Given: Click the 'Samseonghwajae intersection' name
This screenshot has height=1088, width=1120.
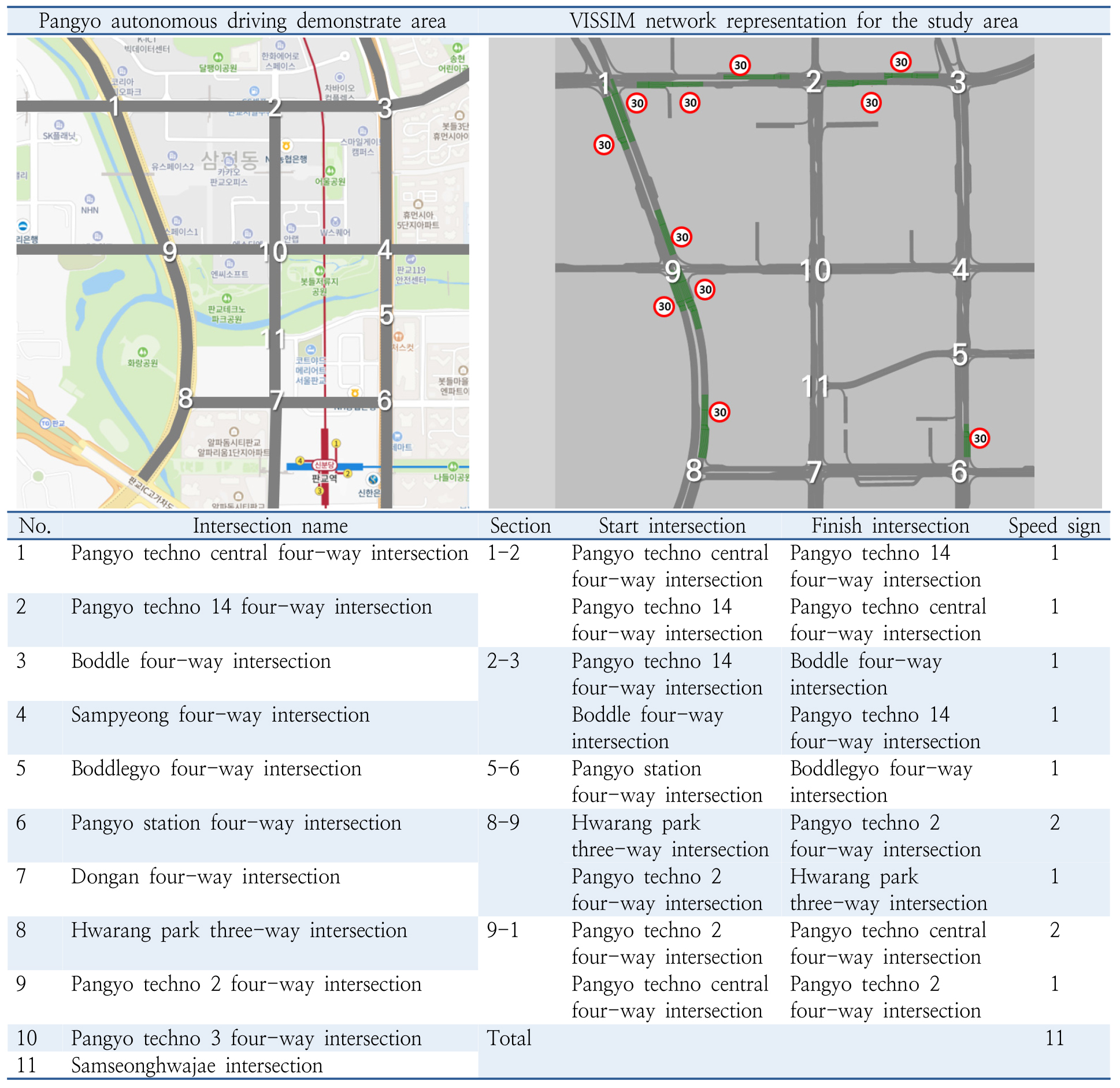Looking at the screenshot, I should pyautogui.click(x=197, y=1066).
